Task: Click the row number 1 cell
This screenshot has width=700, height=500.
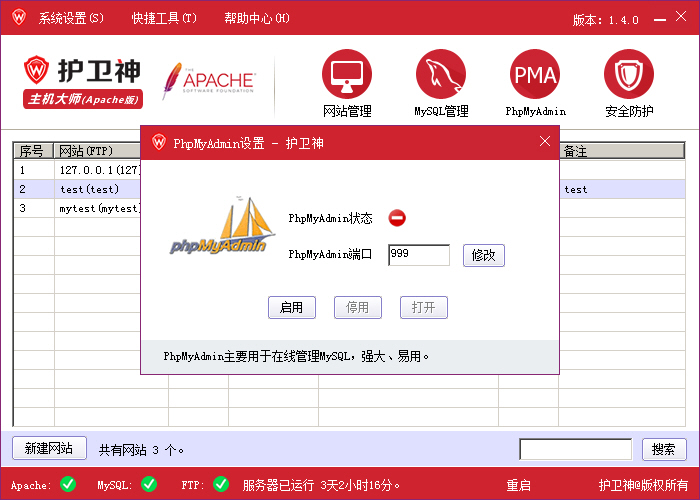Action: pyautogui.click(x=34, y=170)
